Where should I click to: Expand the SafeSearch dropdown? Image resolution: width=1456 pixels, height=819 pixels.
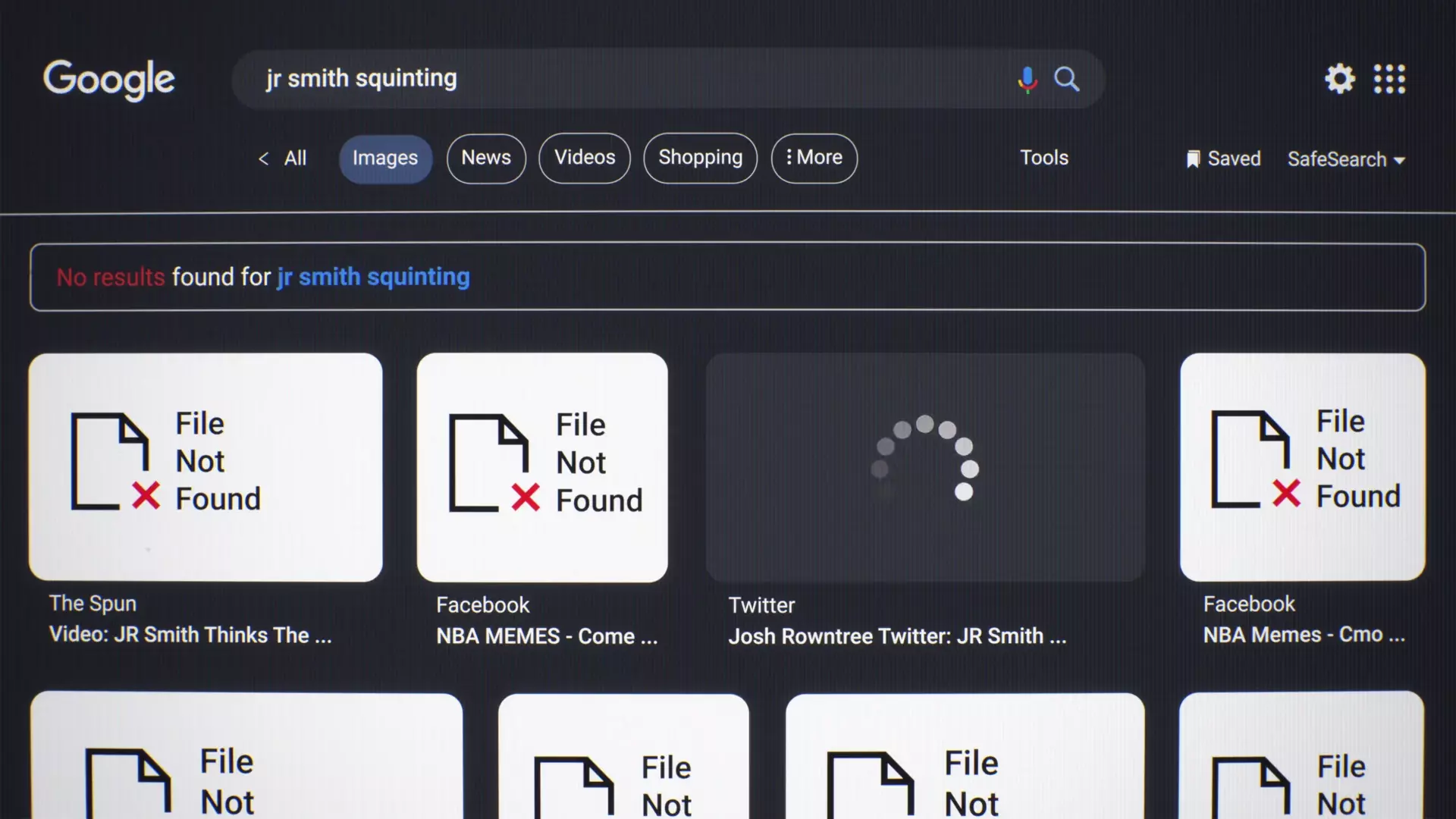tap(1346, 159)
